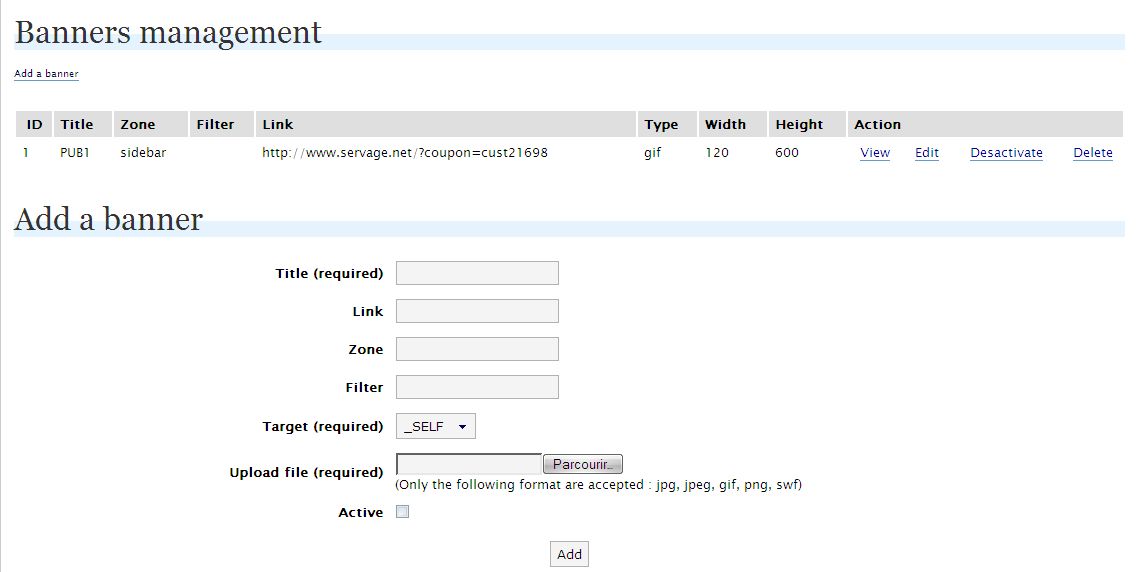1136x572 pixels.
Task: Open file browser with Parcourir button
Action: coord(582,464)
